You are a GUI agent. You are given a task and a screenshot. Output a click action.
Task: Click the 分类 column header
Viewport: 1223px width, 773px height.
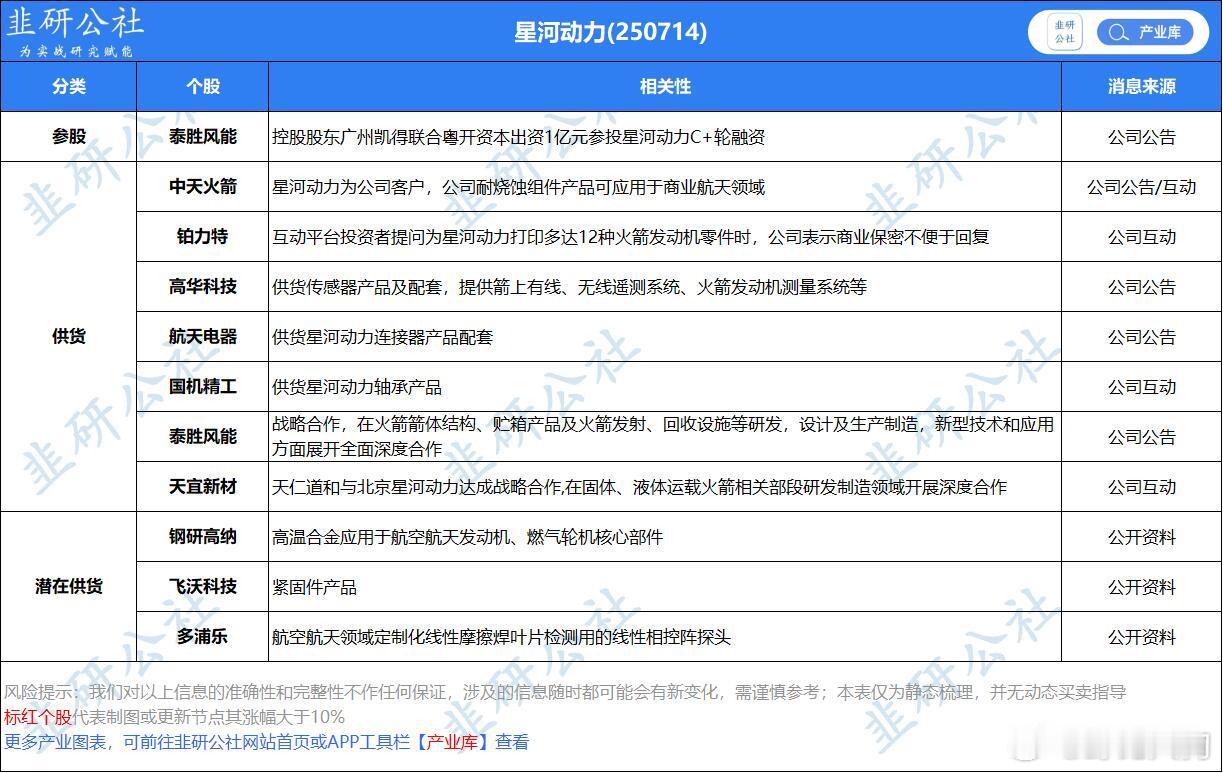pyautogui.click(x=69, y=87)
